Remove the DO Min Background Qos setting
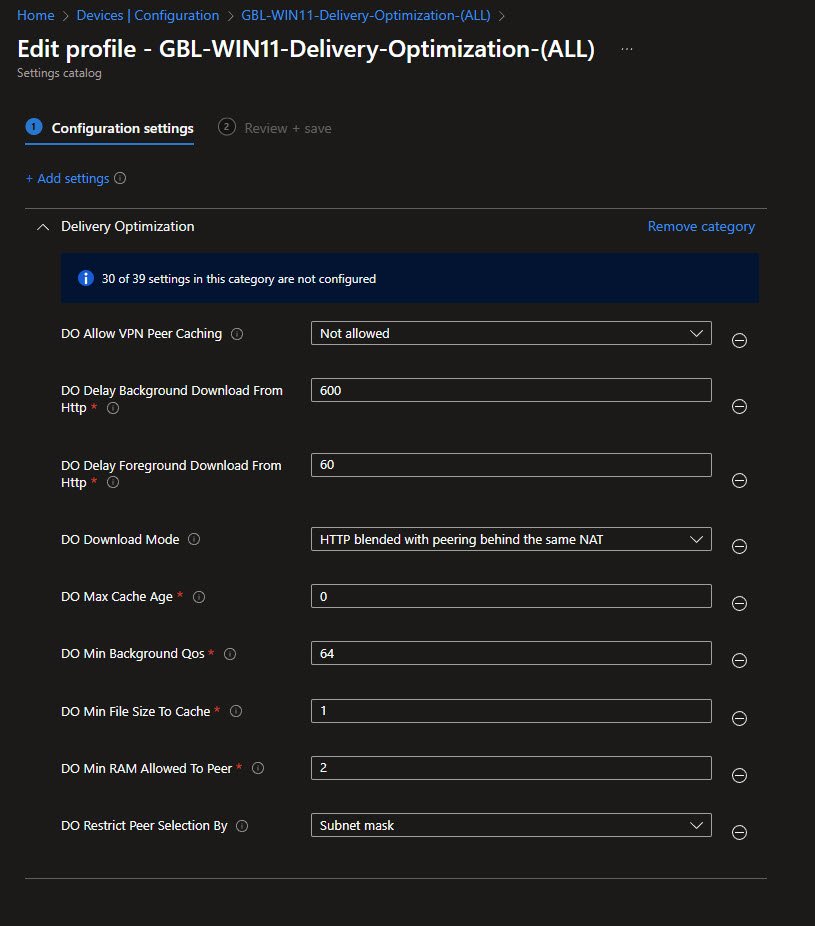 click(x=740, y=660)
